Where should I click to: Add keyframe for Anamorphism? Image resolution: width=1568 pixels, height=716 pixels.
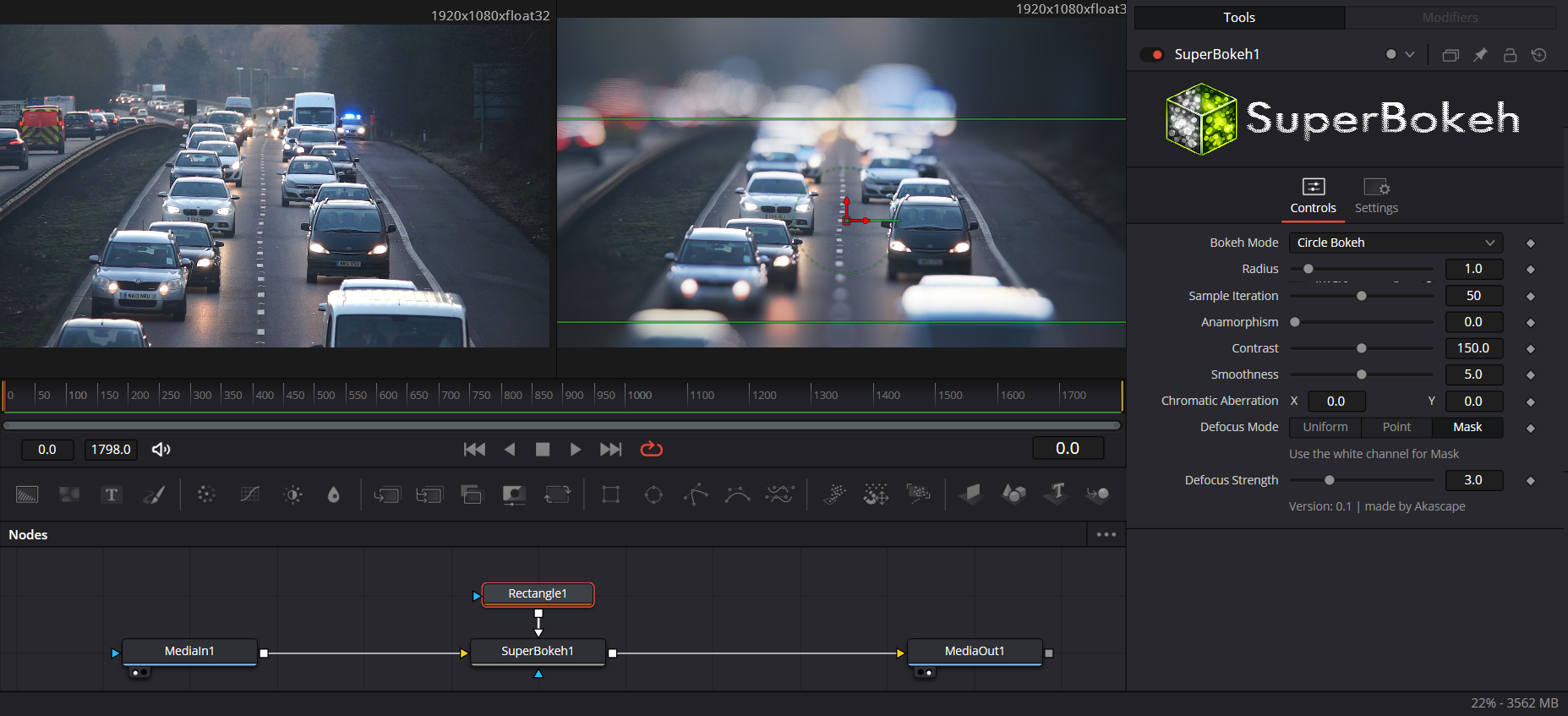(1530, 323)
